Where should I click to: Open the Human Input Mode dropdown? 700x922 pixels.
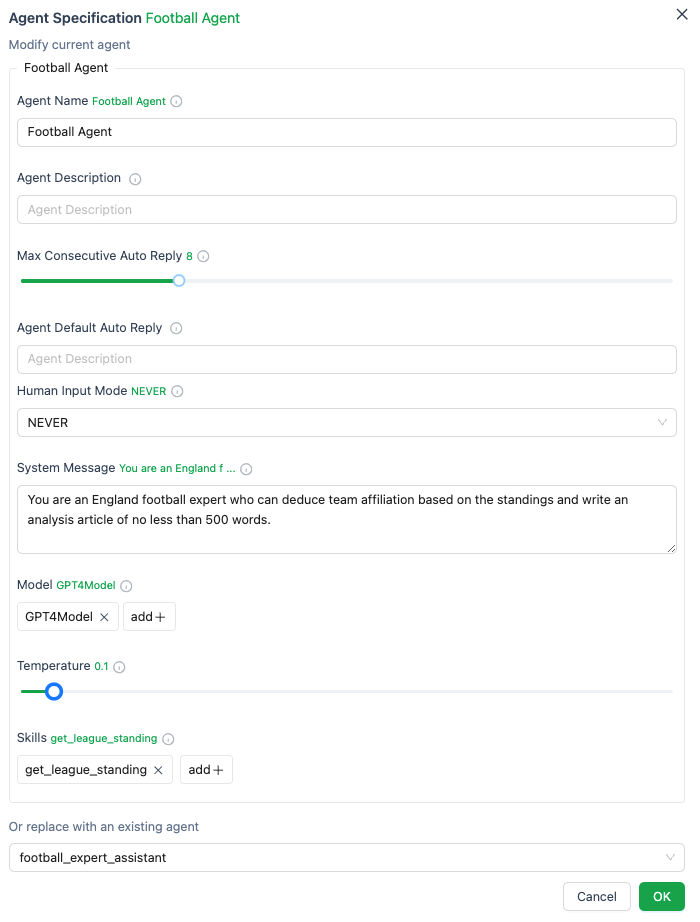[346, 423]
